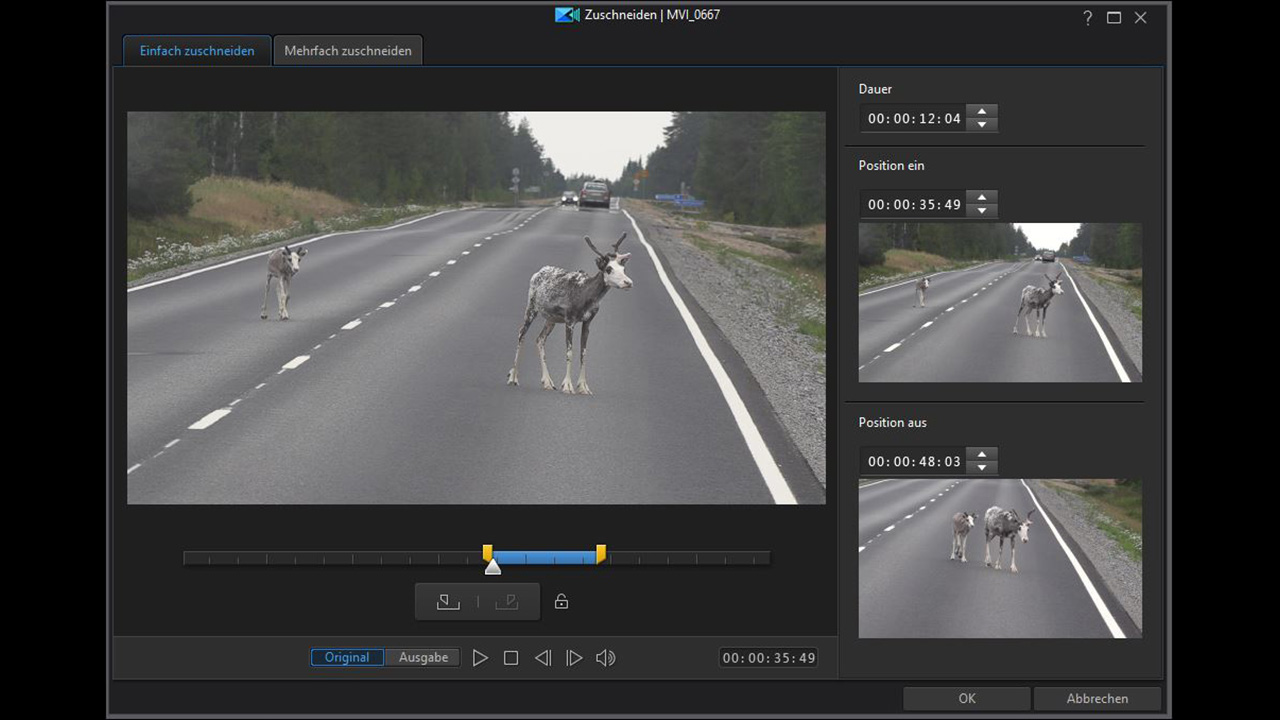Image resolution: width=1280 pixels, height=720 pixels.
Task: Click the Mark In icon button
Action: coord(448,601)
